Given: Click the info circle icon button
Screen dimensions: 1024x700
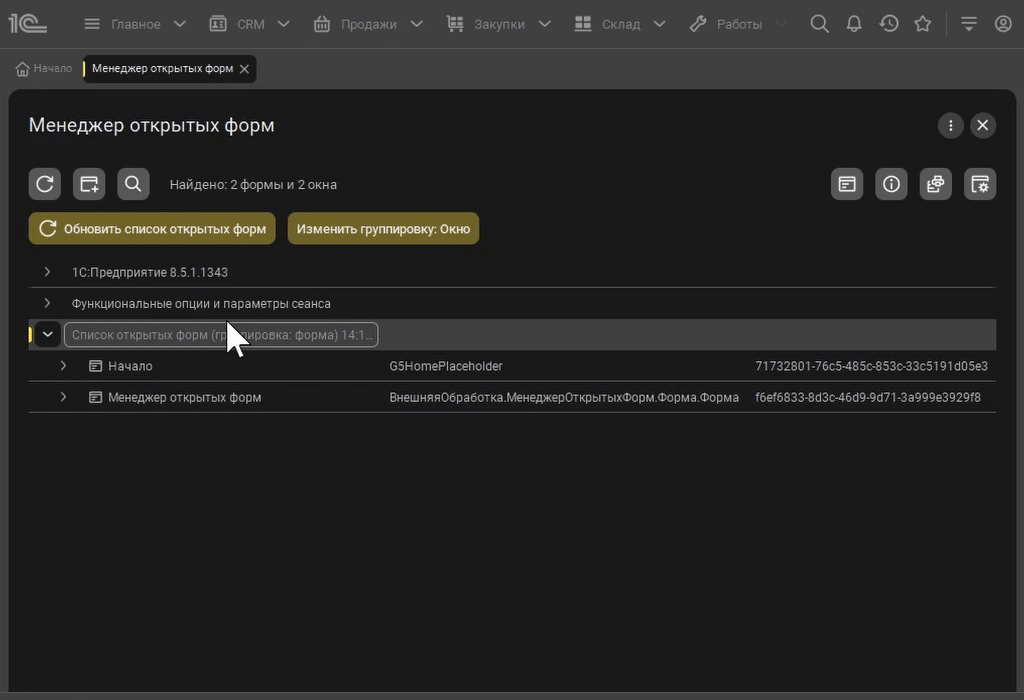Looking at the screenshot, I should click(891, 184).
